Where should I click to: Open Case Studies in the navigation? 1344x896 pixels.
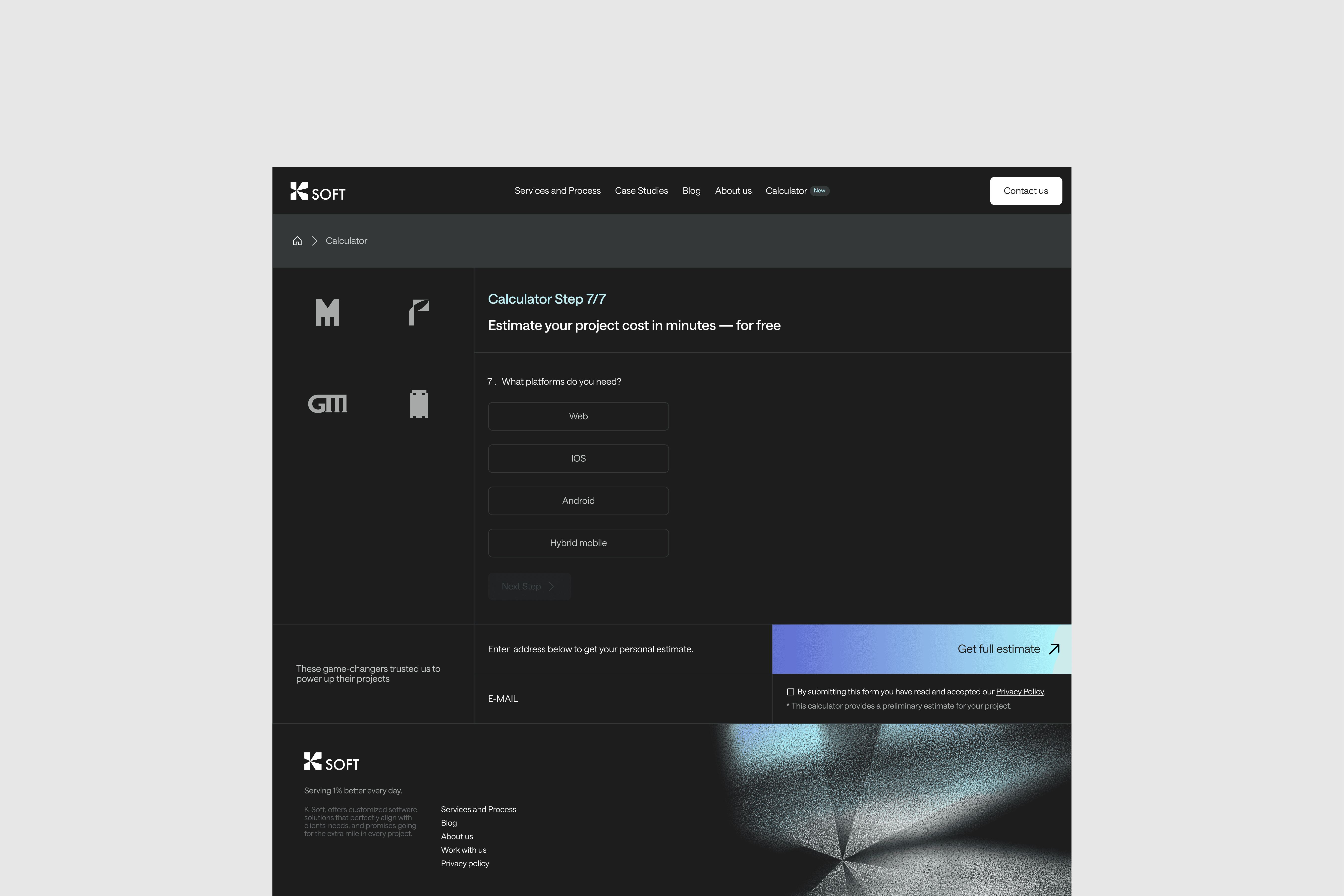point(641,191)
